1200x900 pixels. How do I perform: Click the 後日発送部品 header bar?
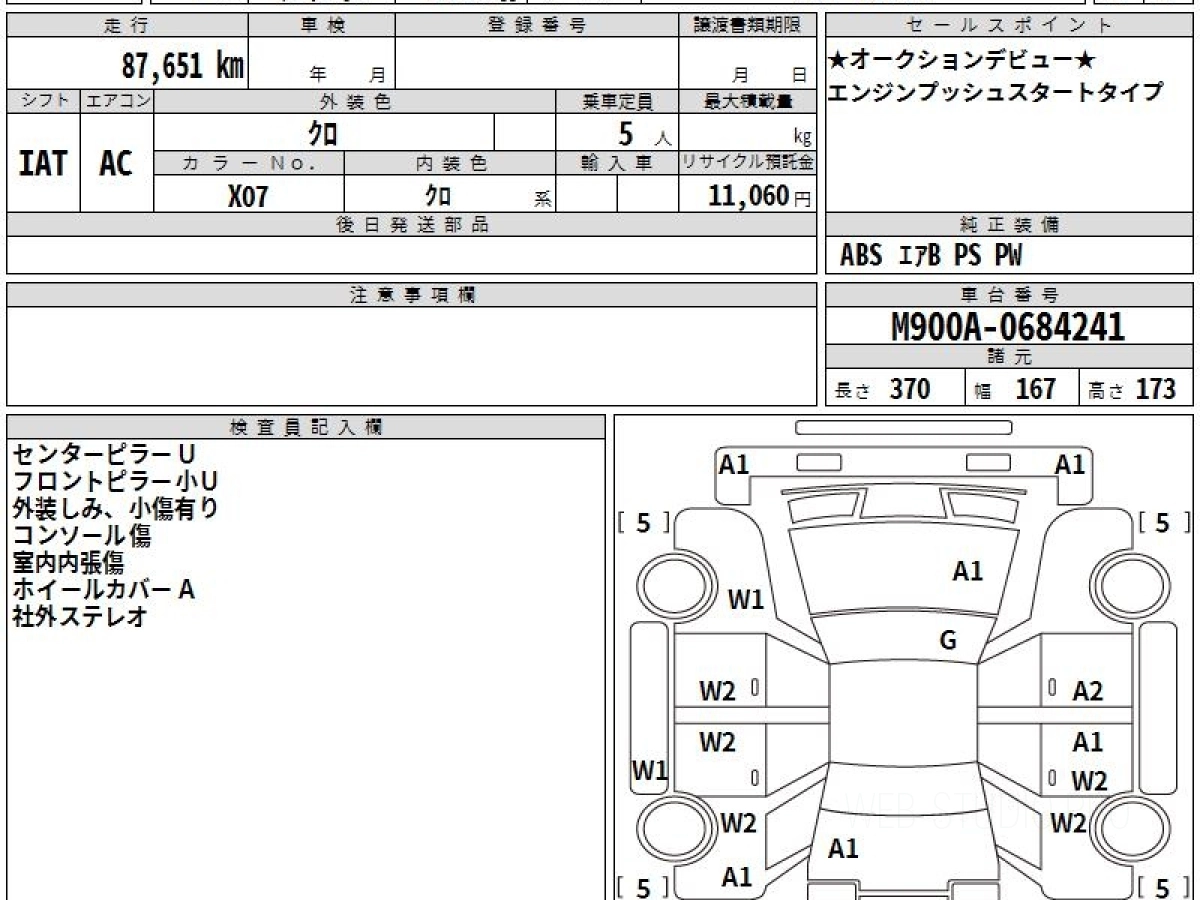[x=412, y=225]
